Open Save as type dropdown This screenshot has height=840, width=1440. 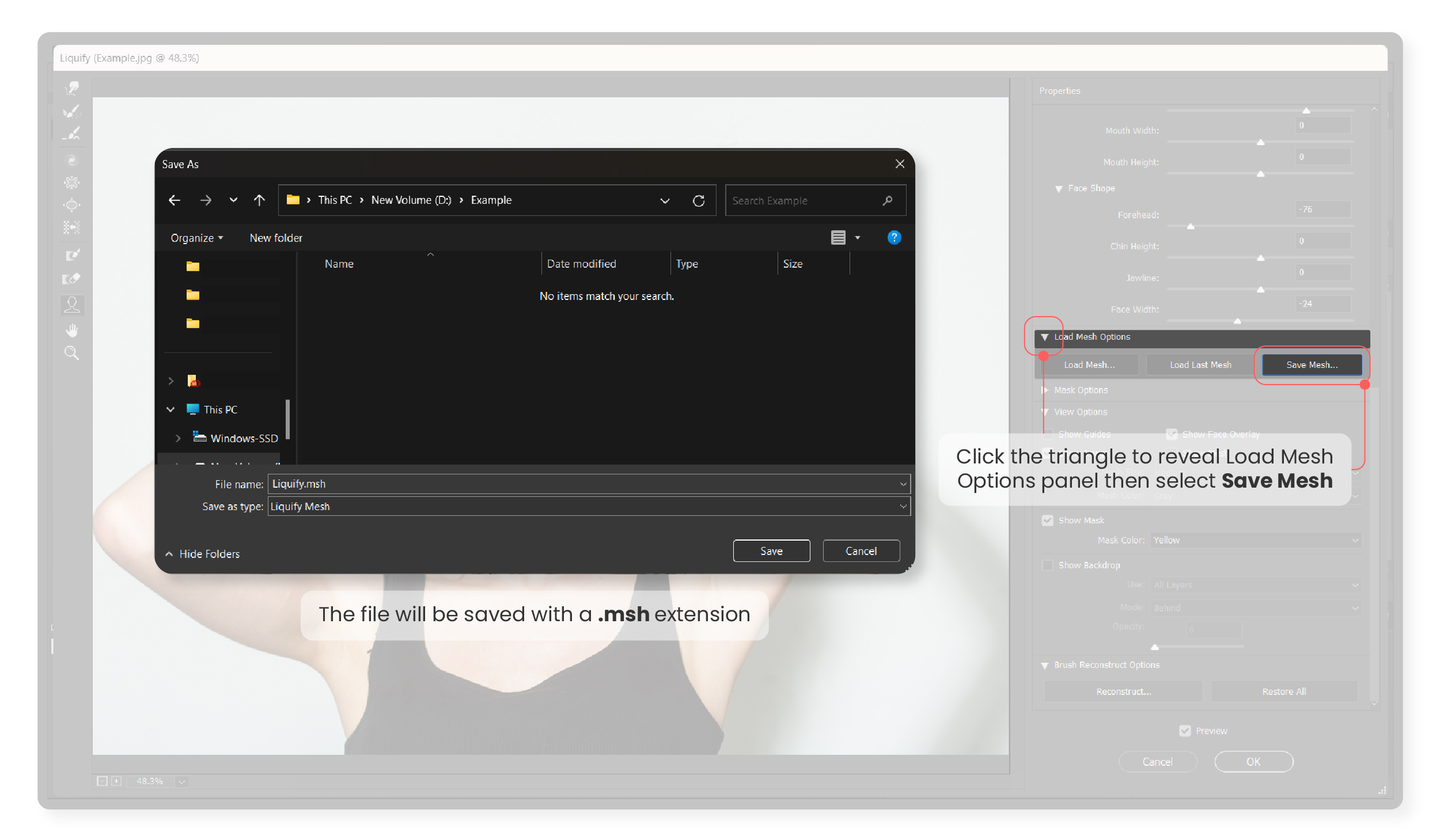[x=589, y=506]
